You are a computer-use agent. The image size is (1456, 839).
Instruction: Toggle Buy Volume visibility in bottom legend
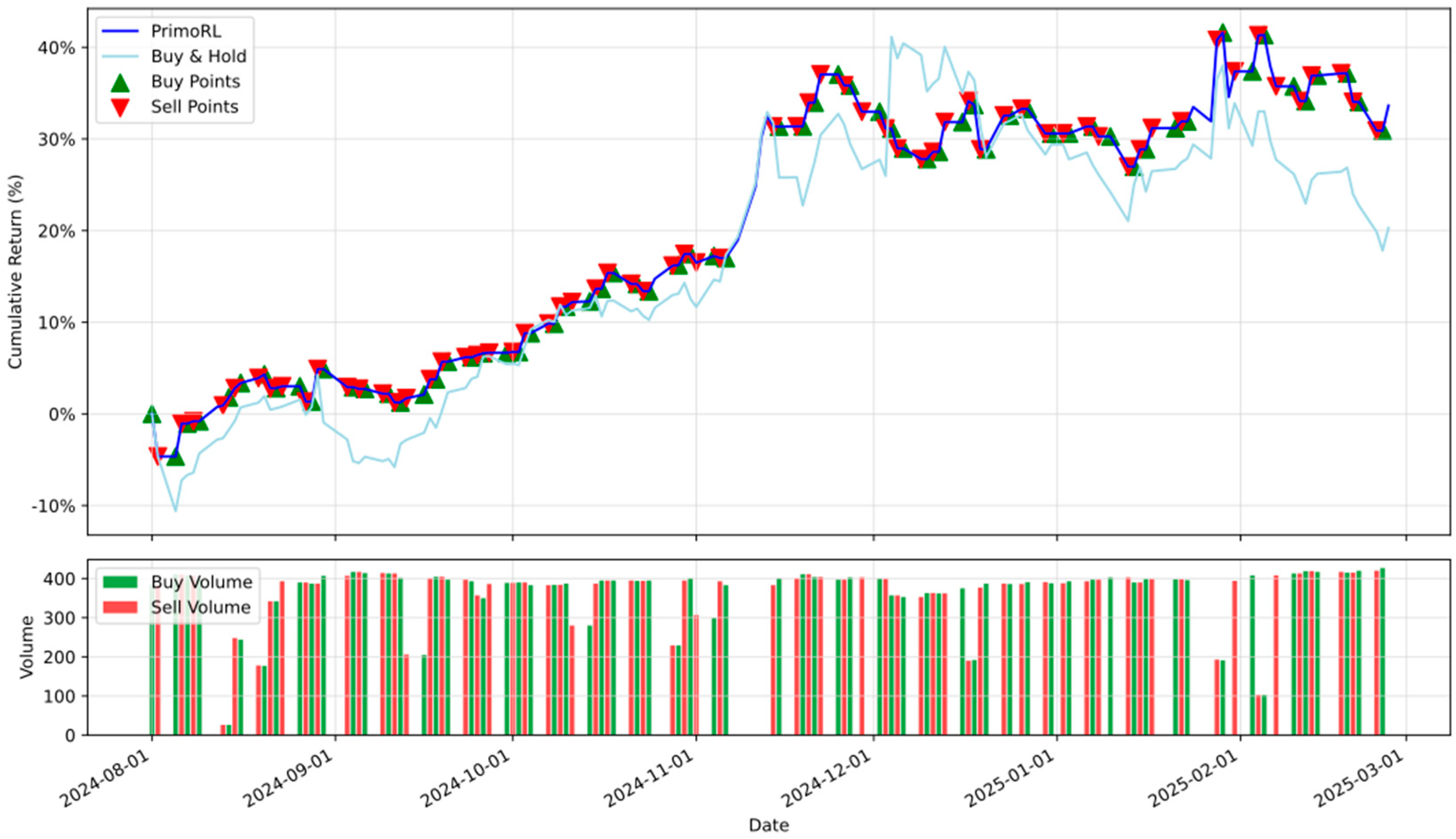tap(199, 581)
